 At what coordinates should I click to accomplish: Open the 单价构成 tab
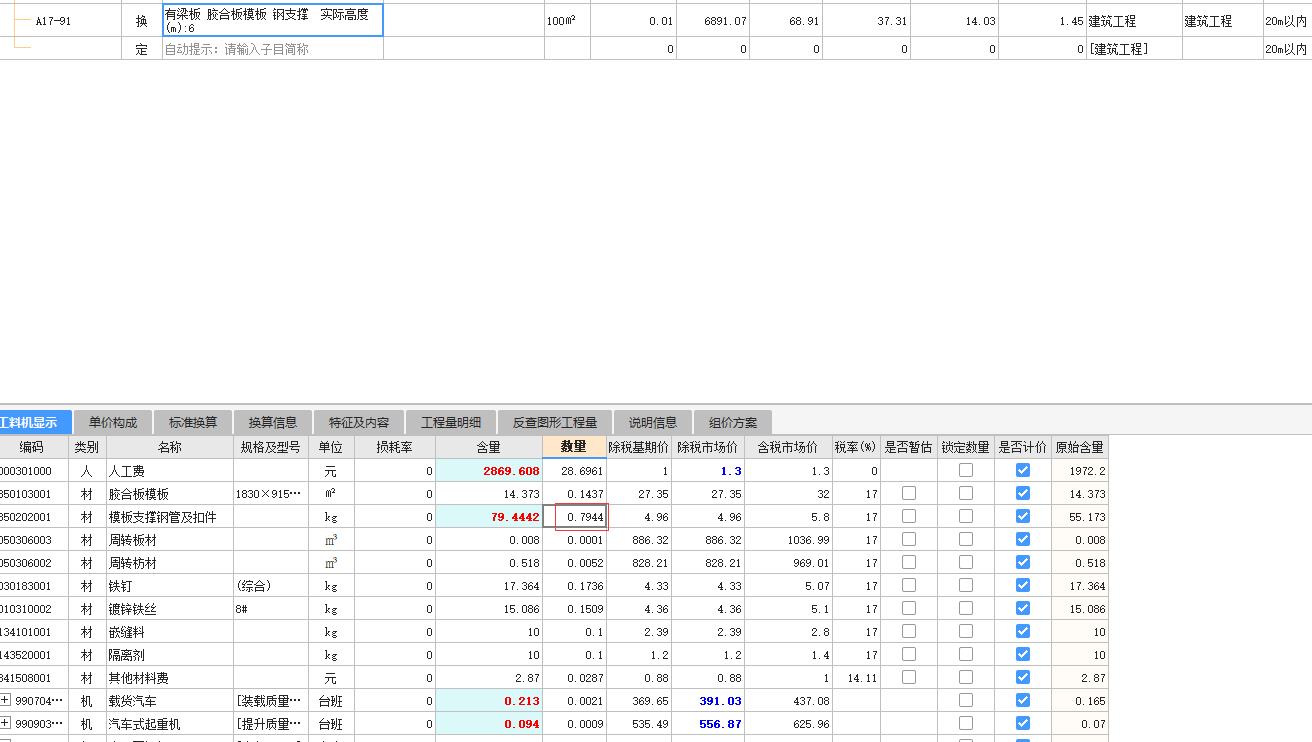click(x=113, y=422)
